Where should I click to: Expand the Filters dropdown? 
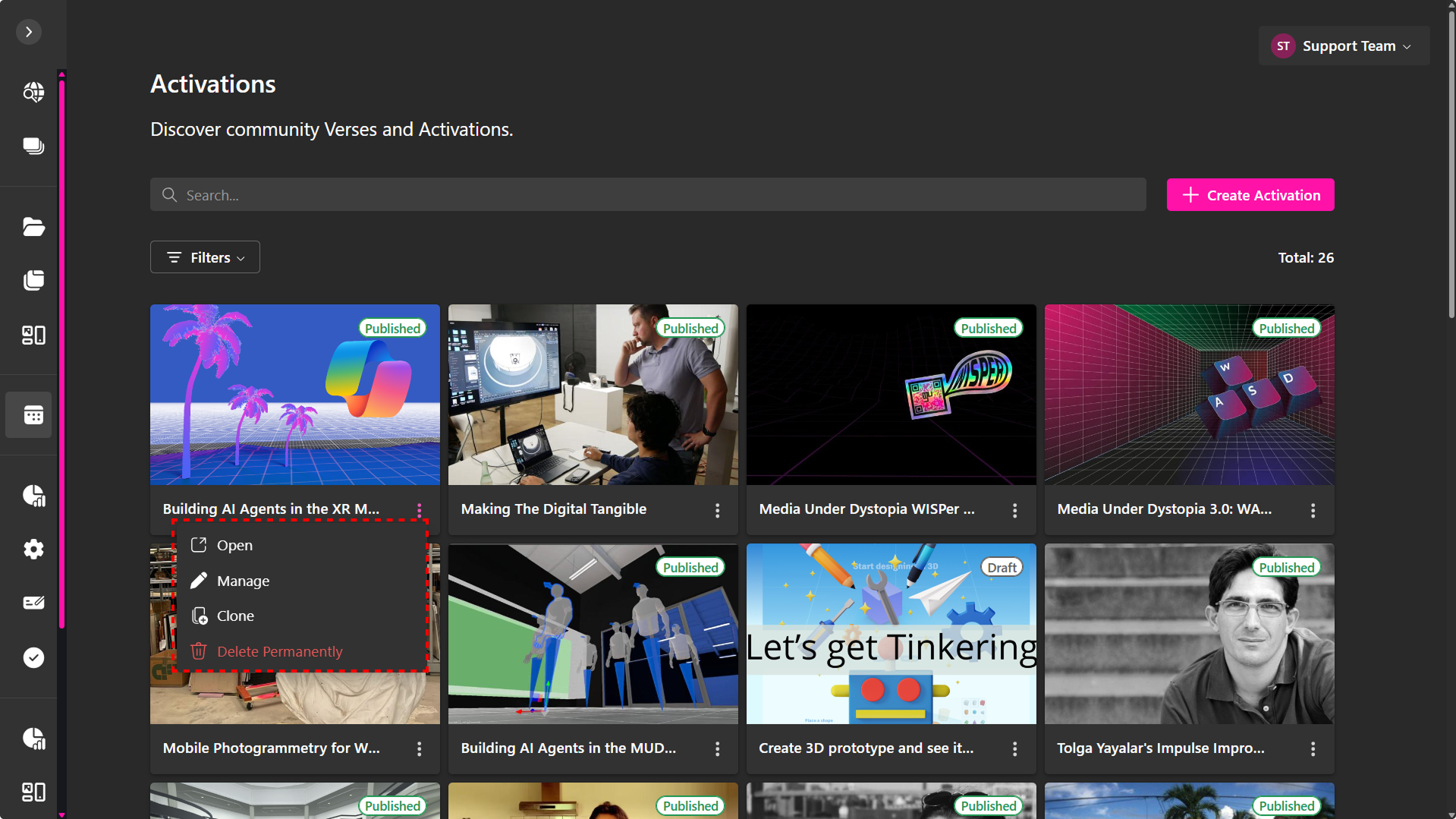(x=205, y=257)
